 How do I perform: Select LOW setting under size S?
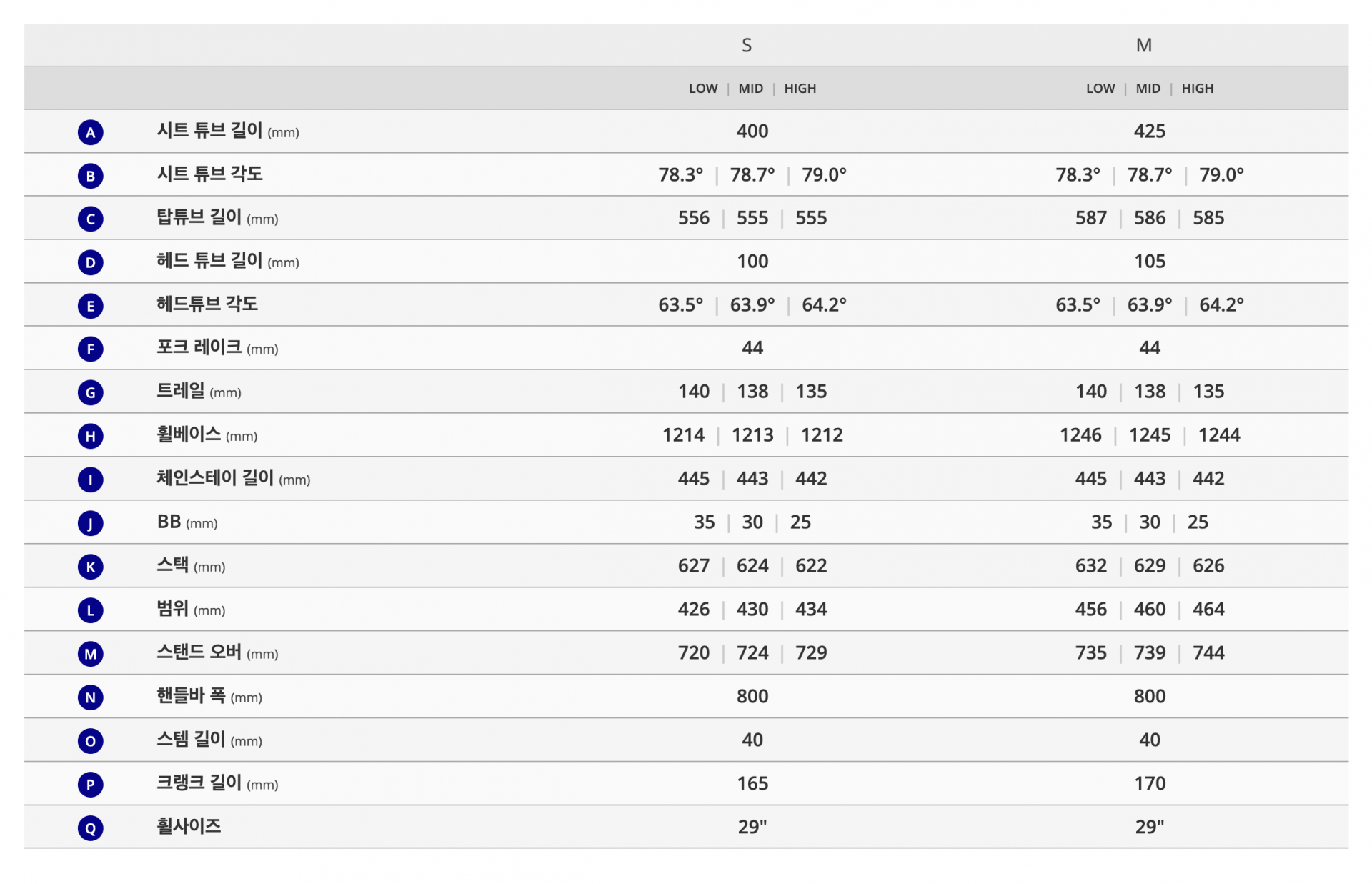(703, 89)
